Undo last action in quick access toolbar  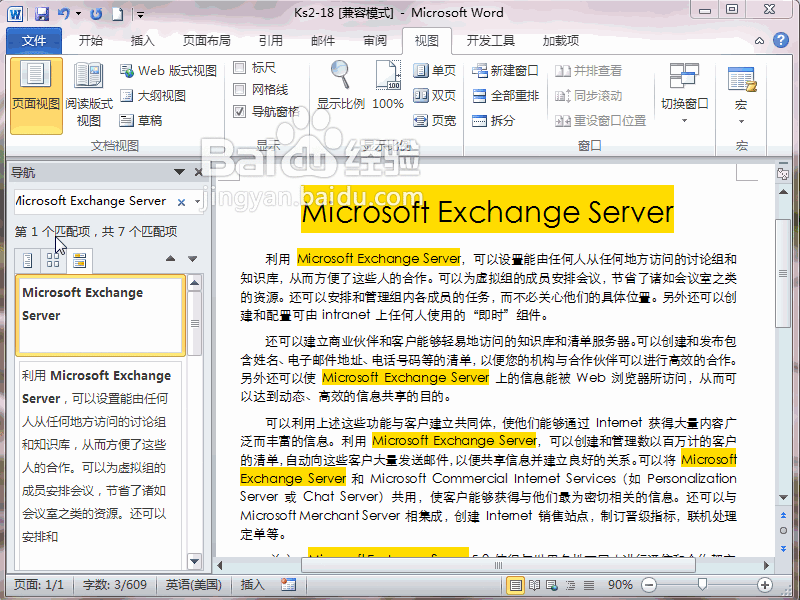tap(64, 14)
